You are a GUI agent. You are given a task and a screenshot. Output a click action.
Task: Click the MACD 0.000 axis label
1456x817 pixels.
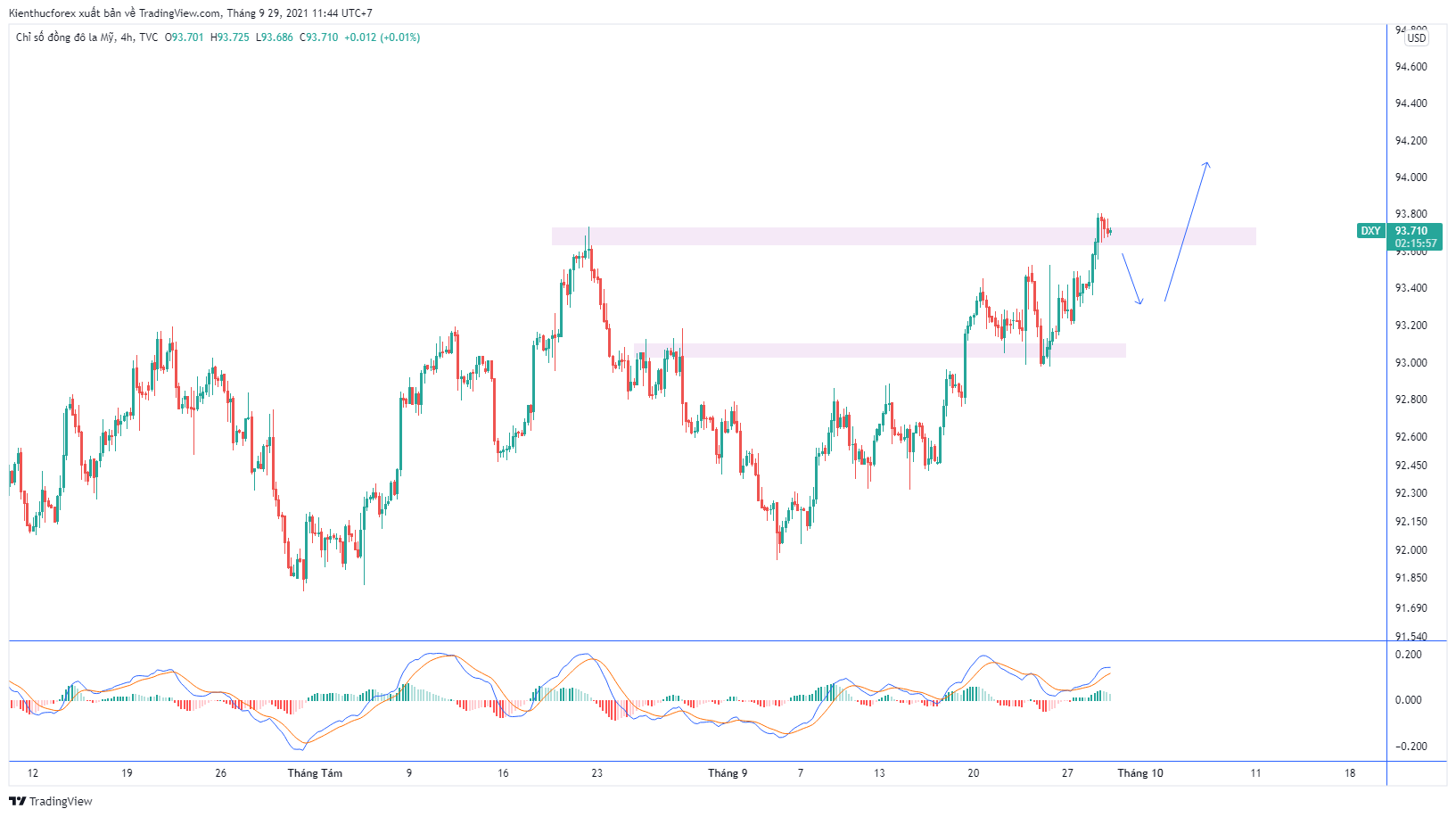pos(1409,700)
